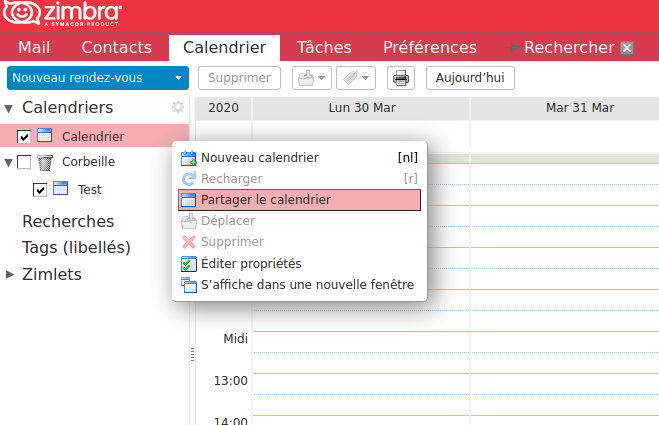Open the move-to-folder toolbar icon
This screenshot has height=425, width=659.
[311, 78]
